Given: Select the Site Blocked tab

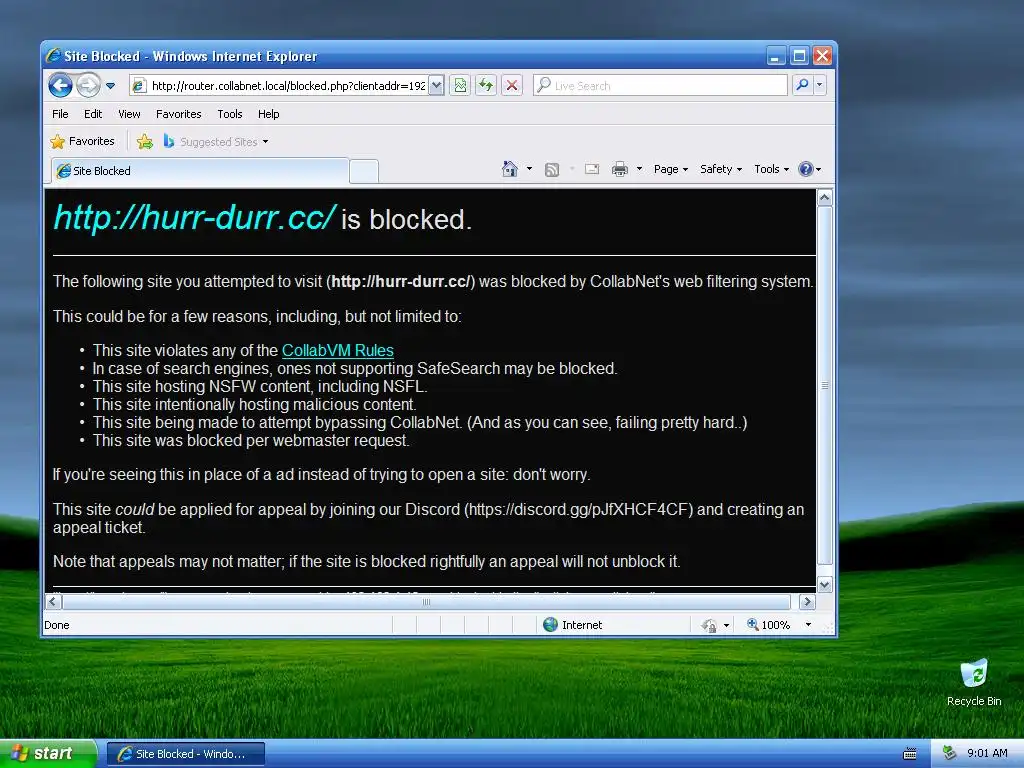Looking at the screenshot, I should 200,171.
